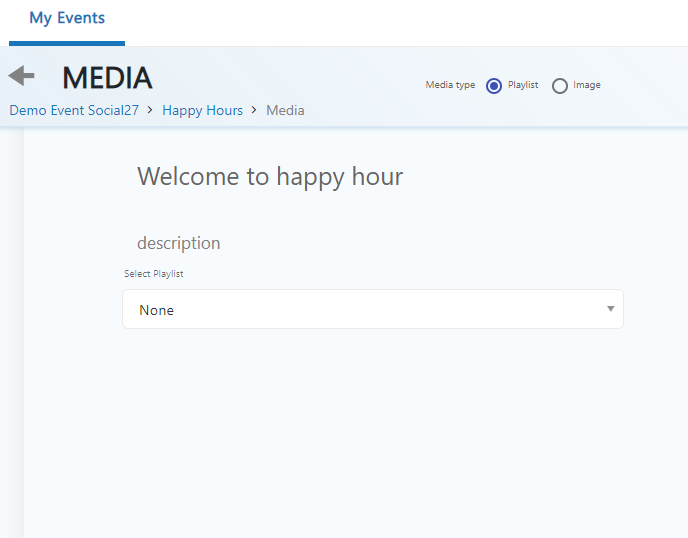
Task: Click the Select Playlist field label
Action: (153, 273)
